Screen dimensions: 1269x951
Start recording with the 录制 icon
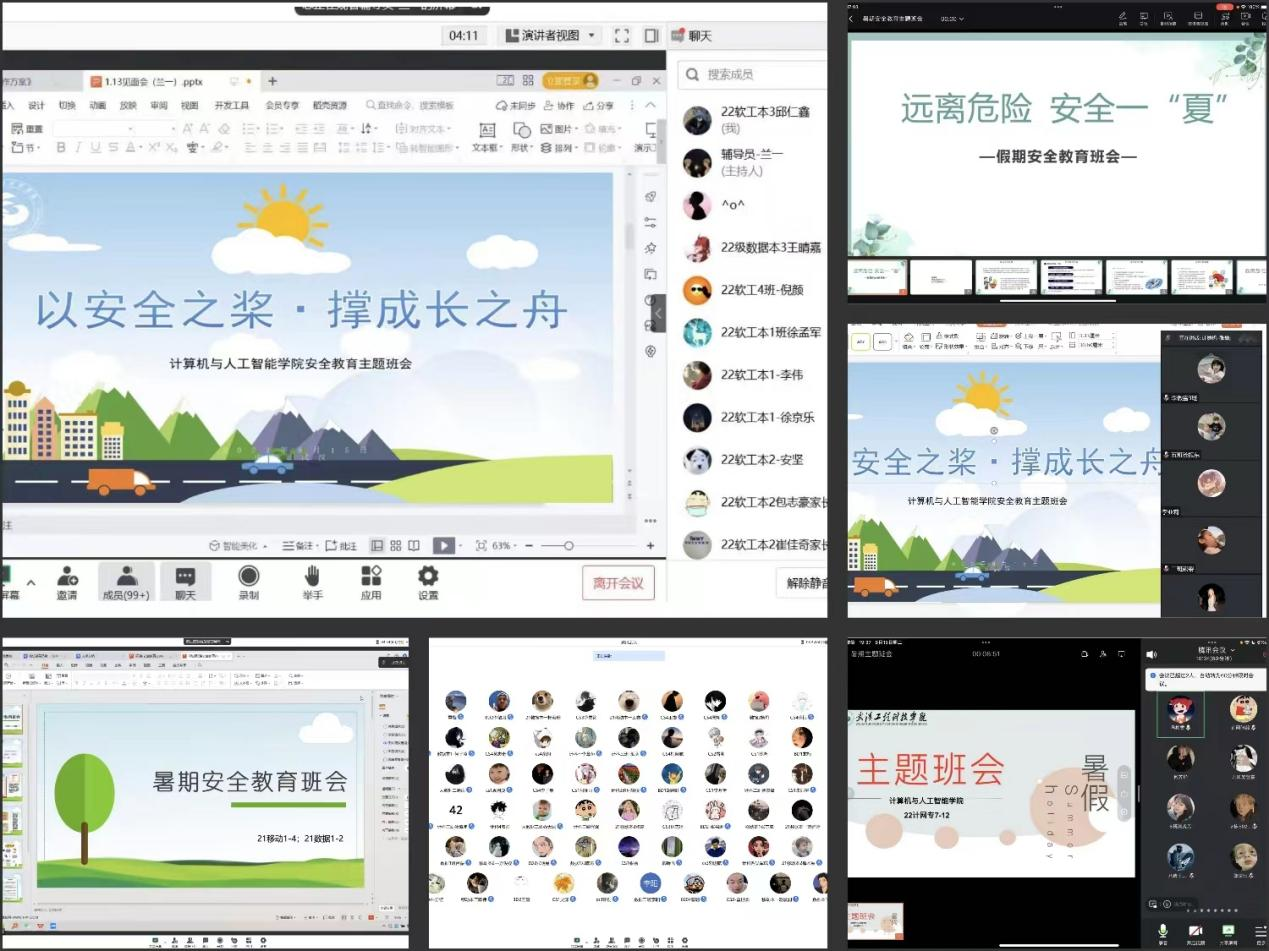[x=248, y=582]
